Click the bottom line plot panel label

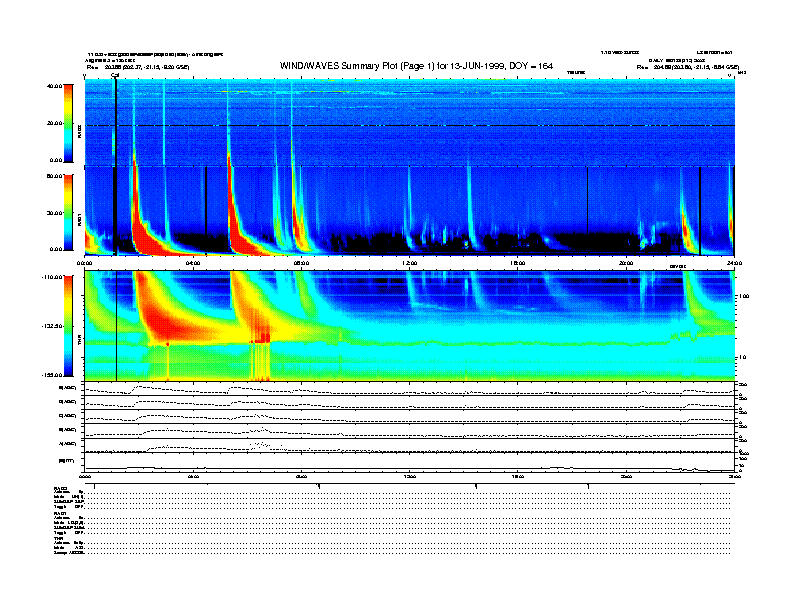pos(67,461)
